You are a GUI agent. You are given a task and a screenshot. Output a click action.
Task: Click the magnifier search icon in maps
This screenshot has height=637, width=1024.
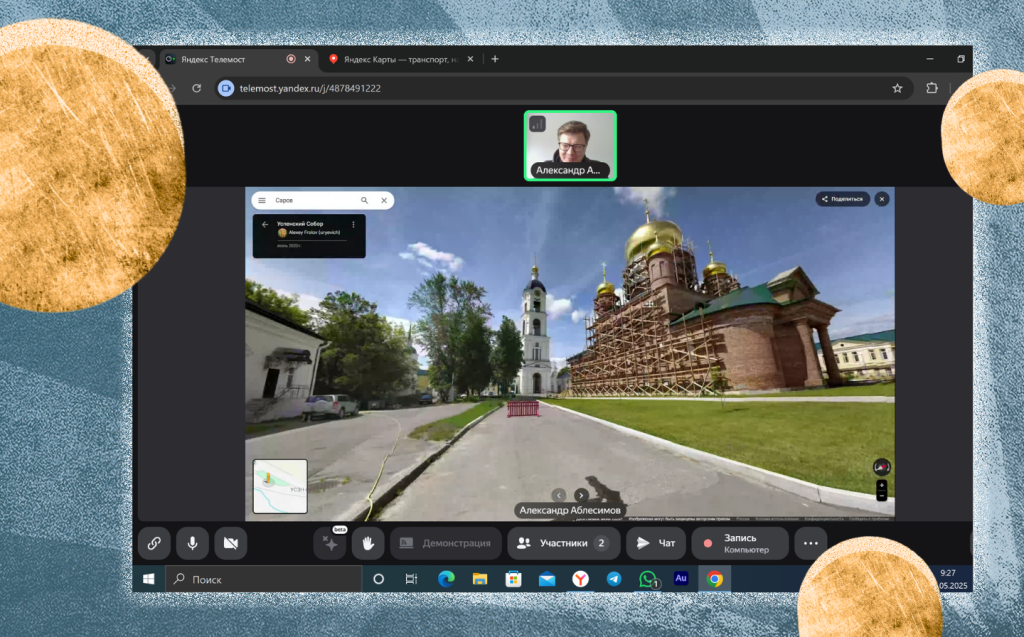tap(364, 201)
